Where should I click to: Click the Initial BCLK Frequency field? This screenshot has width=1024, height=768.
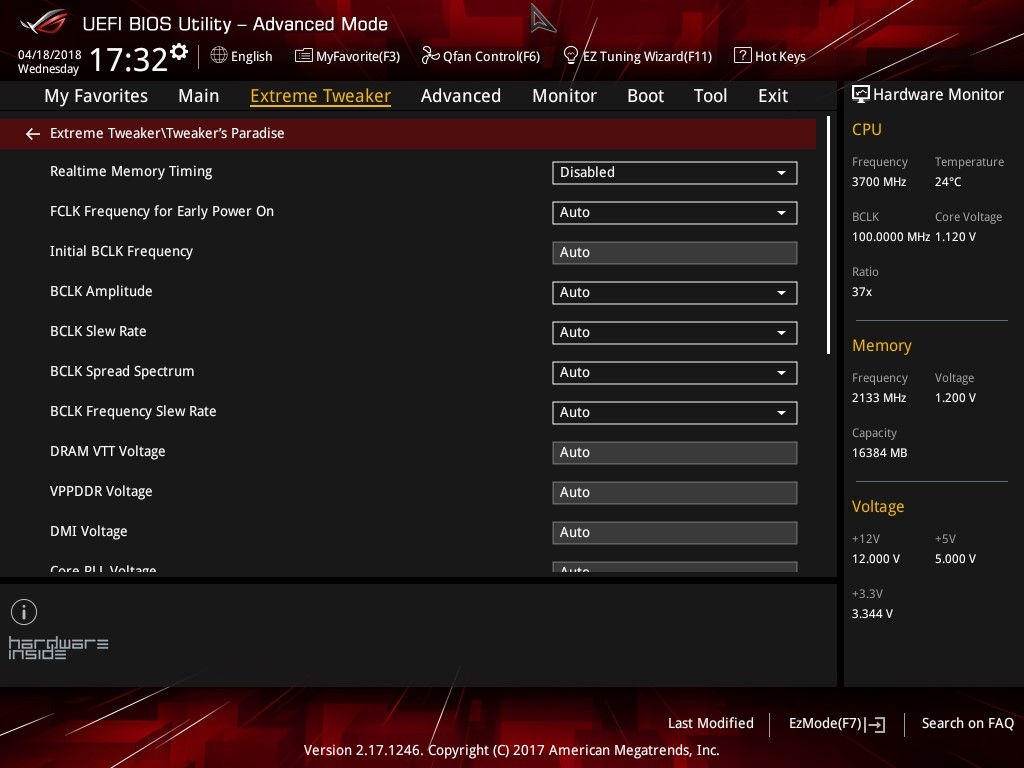[675, 253]
